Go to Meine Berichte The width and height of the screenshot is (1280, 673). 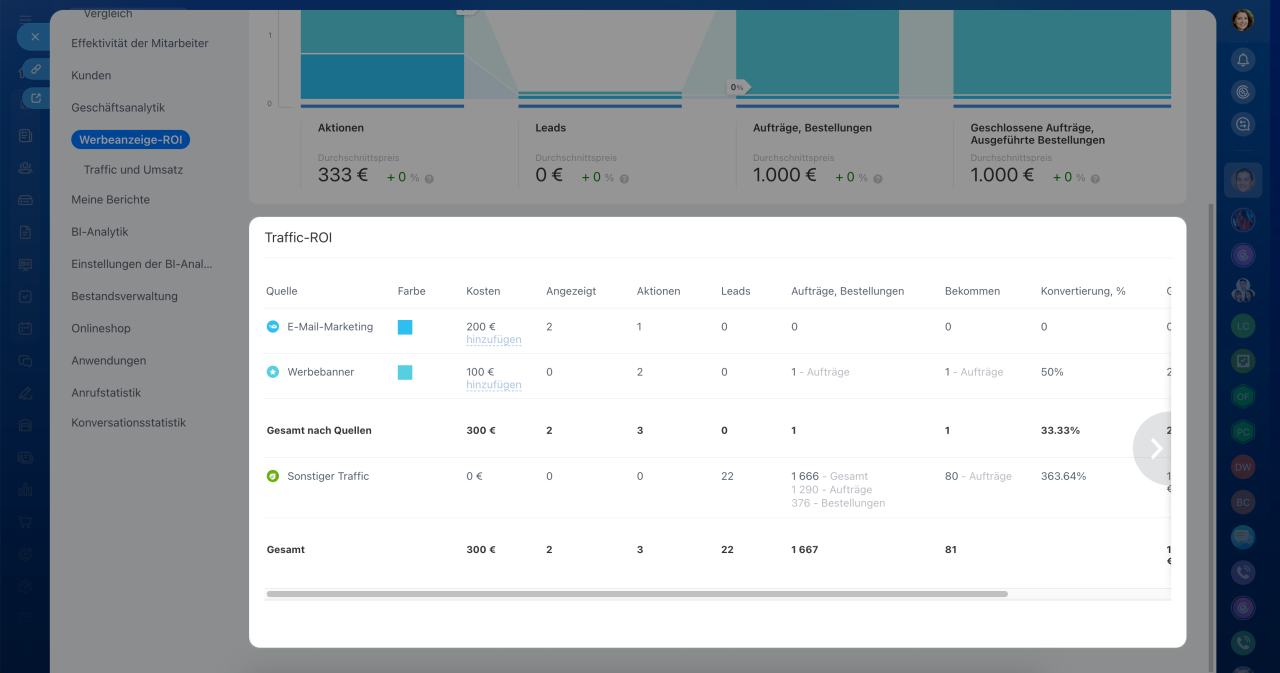pos(110,200)
